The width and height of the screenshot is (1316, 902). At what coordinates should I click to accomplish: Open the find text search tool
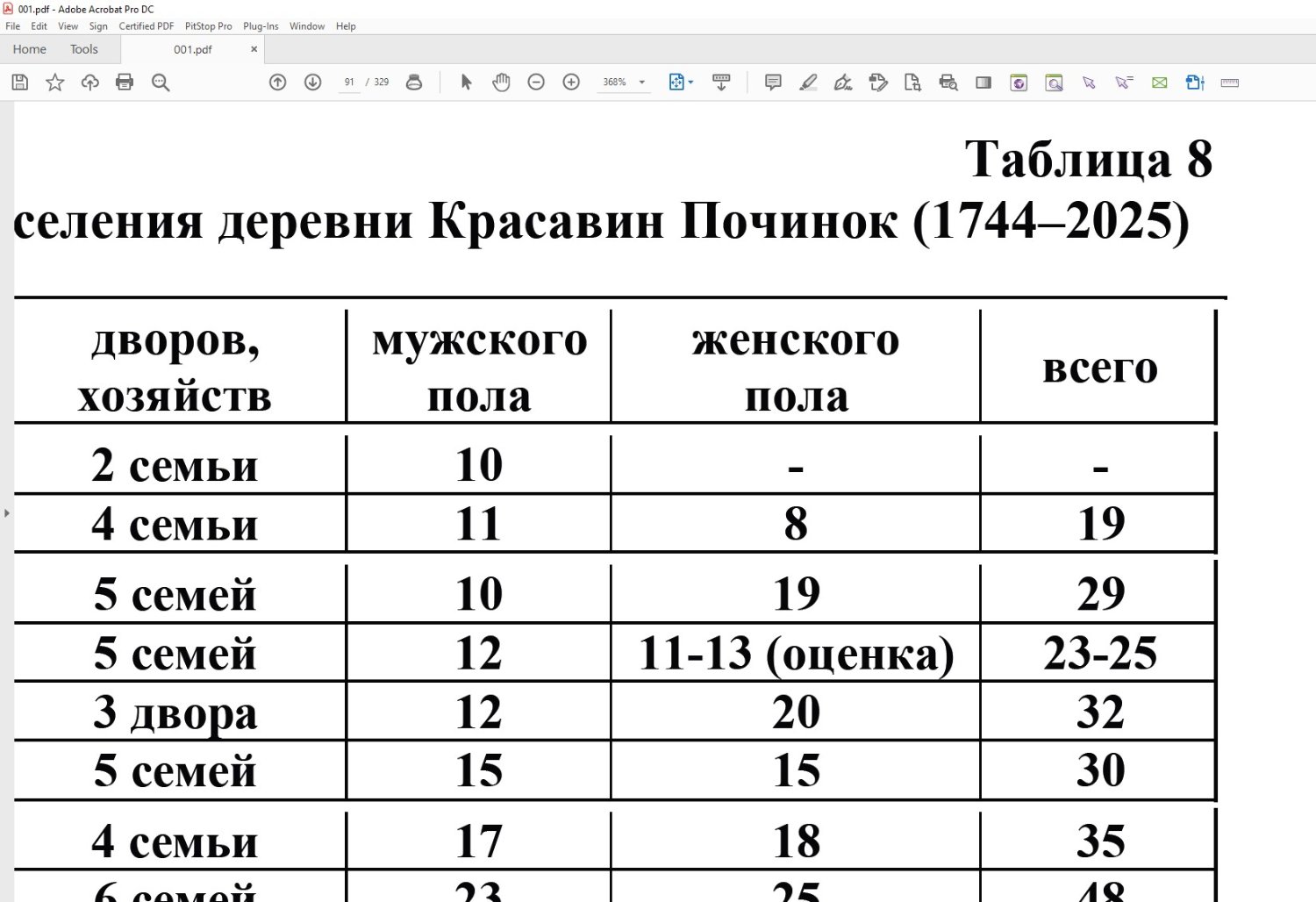point(161,82)
